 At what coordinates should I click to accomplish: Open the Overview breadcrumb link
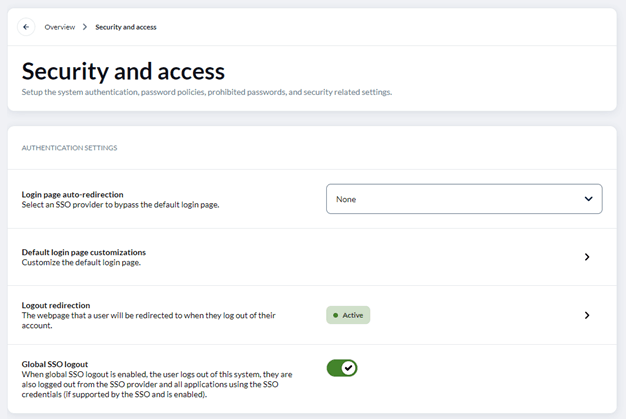click(x=60, y=27)
